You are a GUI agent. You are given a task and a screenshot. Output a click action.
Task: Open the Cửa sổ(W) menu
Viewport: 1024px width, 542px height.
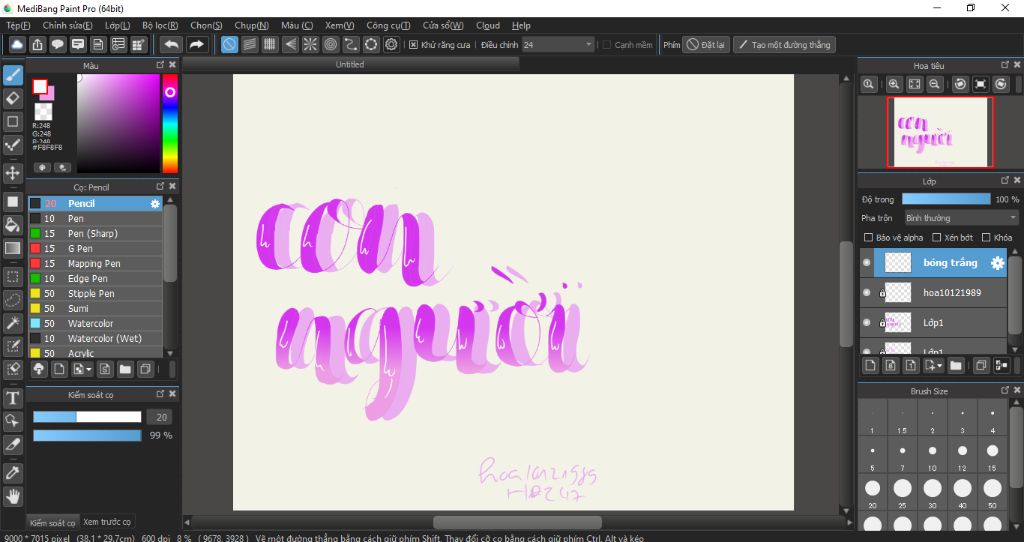443,25
